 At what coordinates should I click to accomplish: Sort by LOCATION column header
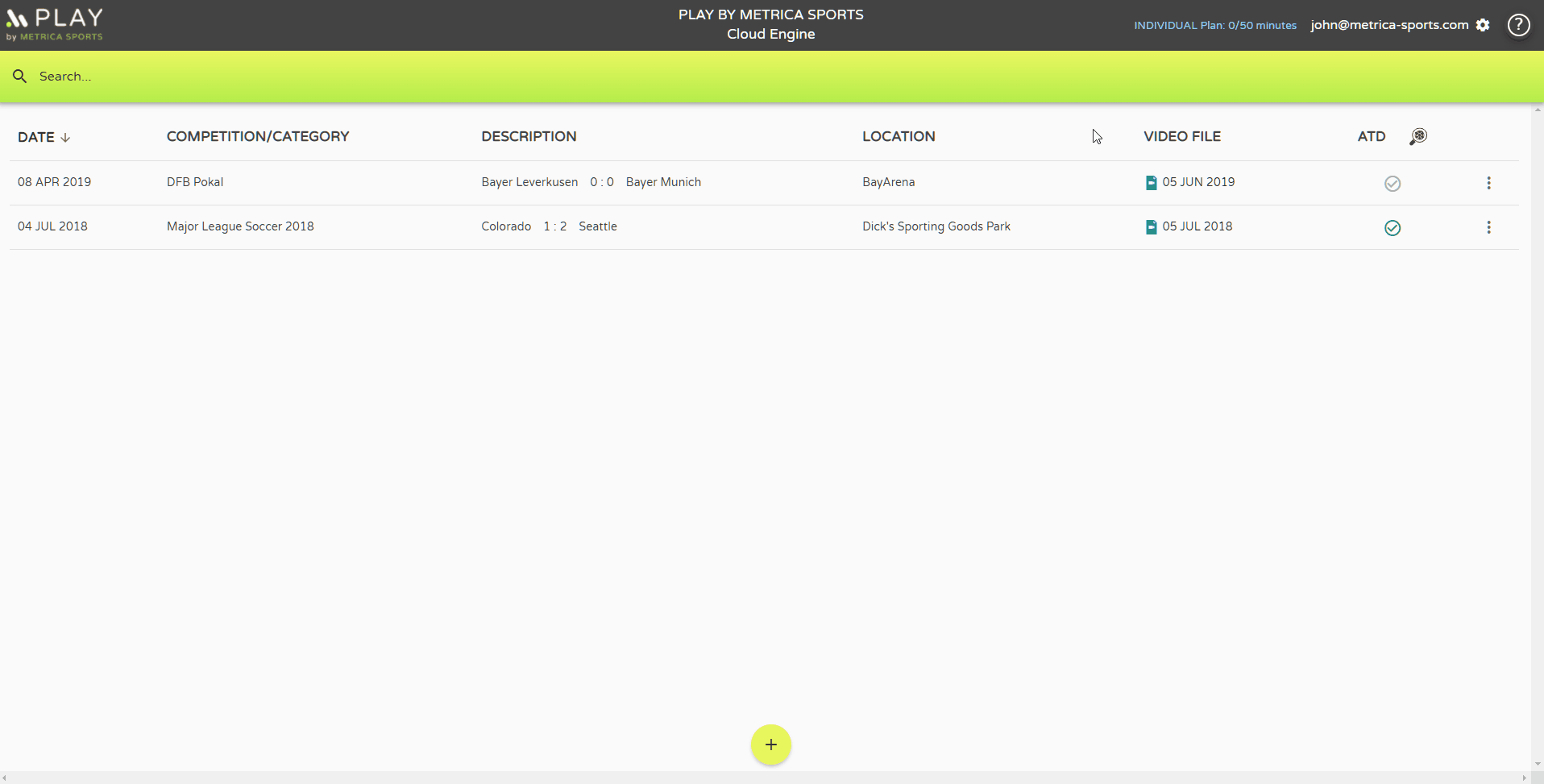(899, 136)
